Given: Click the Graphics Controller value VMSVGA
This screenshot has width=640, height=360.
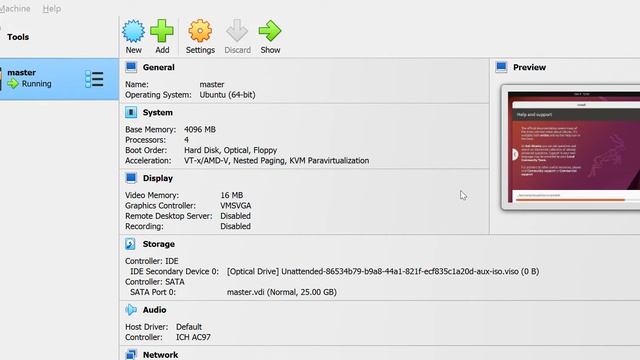Looking at the screenshot, I should click(x=236, y=205).
